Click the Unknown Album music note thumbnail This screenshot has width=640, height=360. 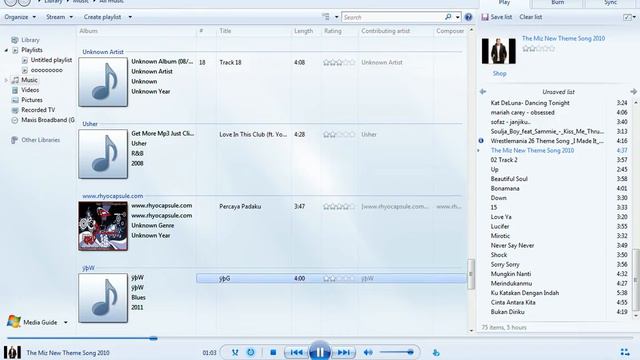coord(103,82)
